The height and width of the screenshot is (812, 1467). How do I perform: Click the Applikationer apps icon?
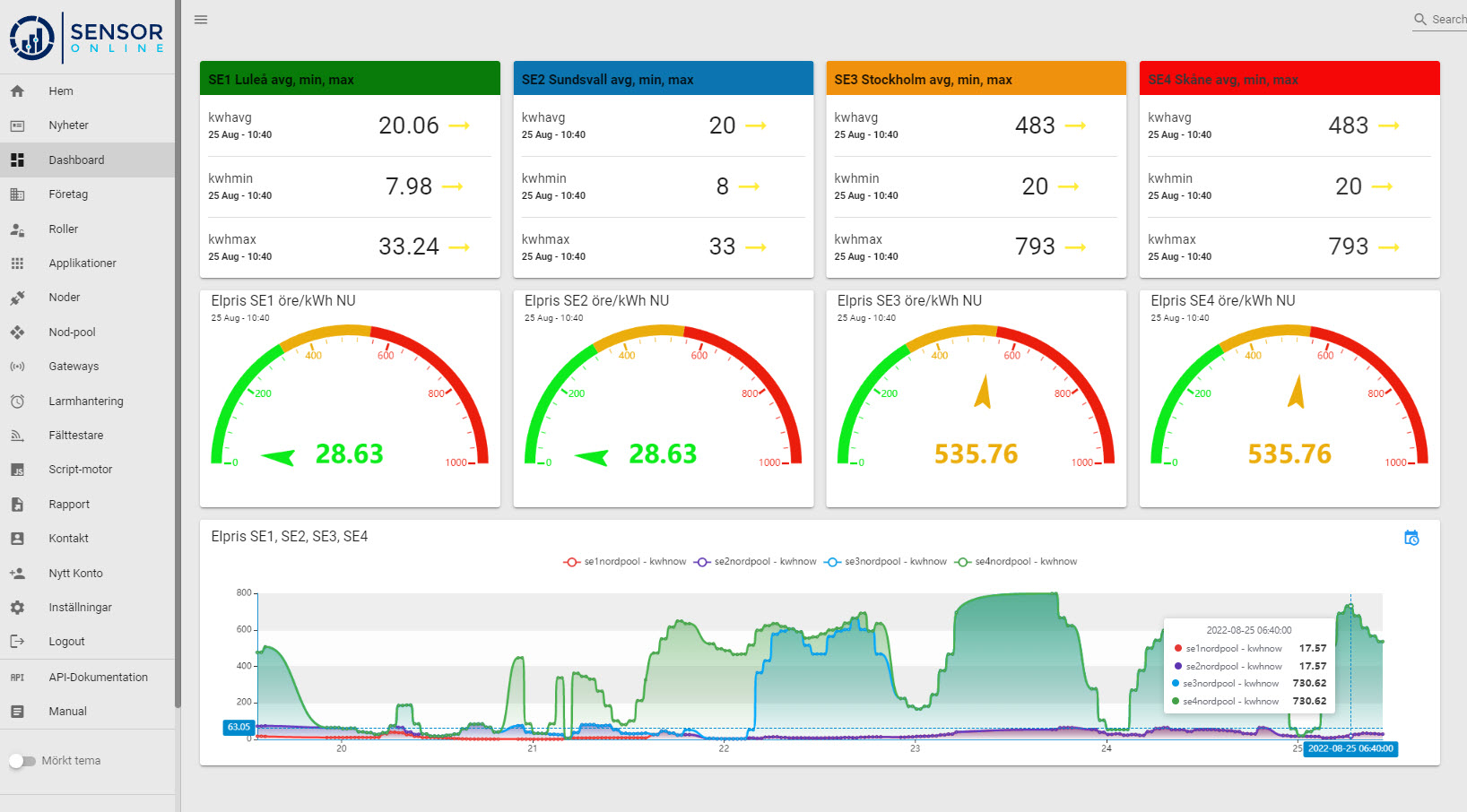(17, 263)
